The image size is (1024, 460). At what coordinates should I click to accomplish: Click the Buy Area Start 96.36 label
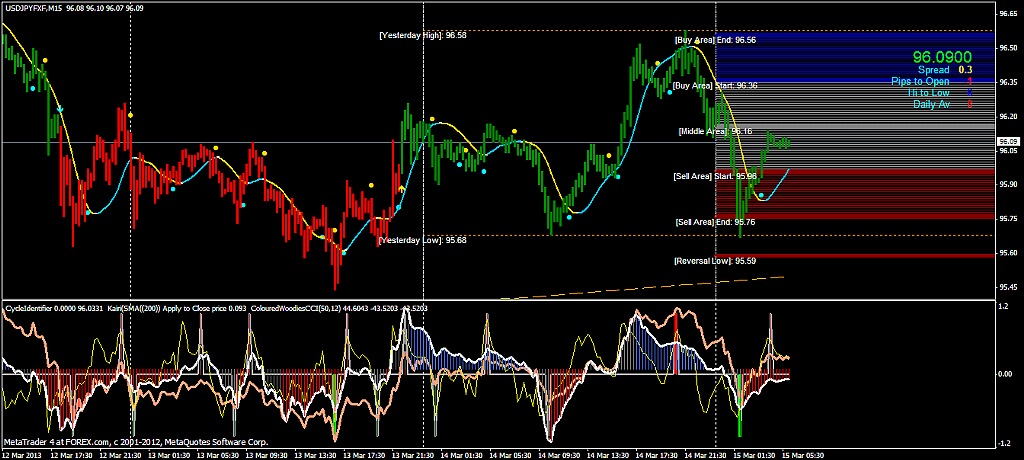pyautogui.click(x=715, y=86)
